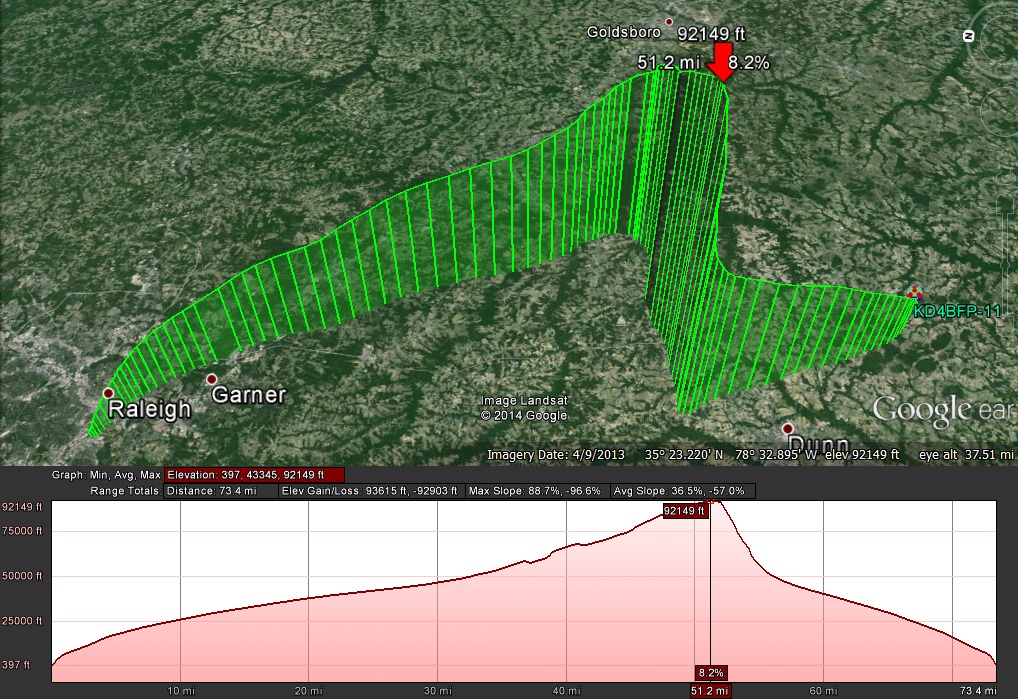Screen dimensions: 1018x699
Task: Click the 92149 ft tag in the elevation graph
Action: click(685, 511)
